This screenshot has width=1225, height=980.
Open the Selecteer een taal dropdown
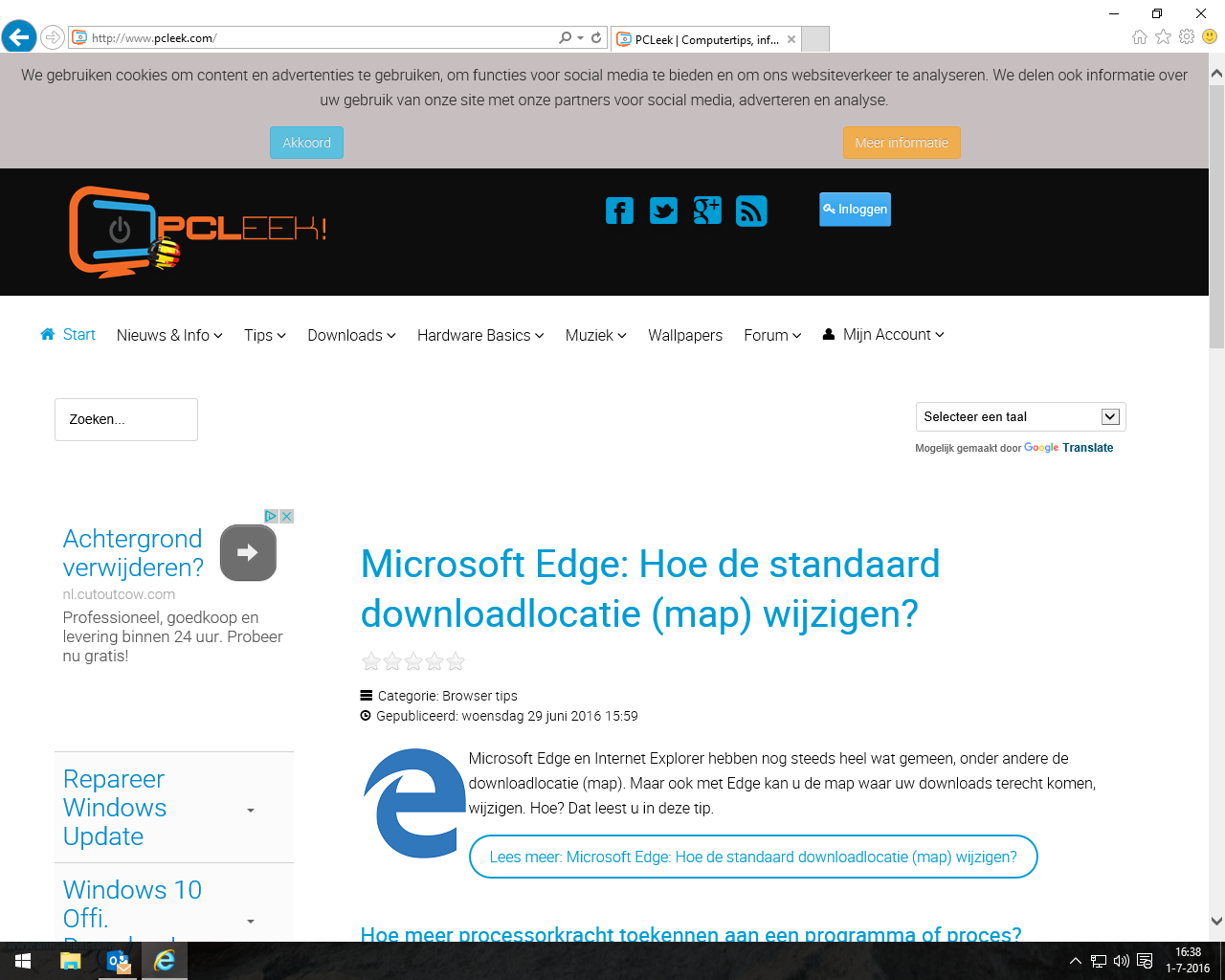point(1020,416)
